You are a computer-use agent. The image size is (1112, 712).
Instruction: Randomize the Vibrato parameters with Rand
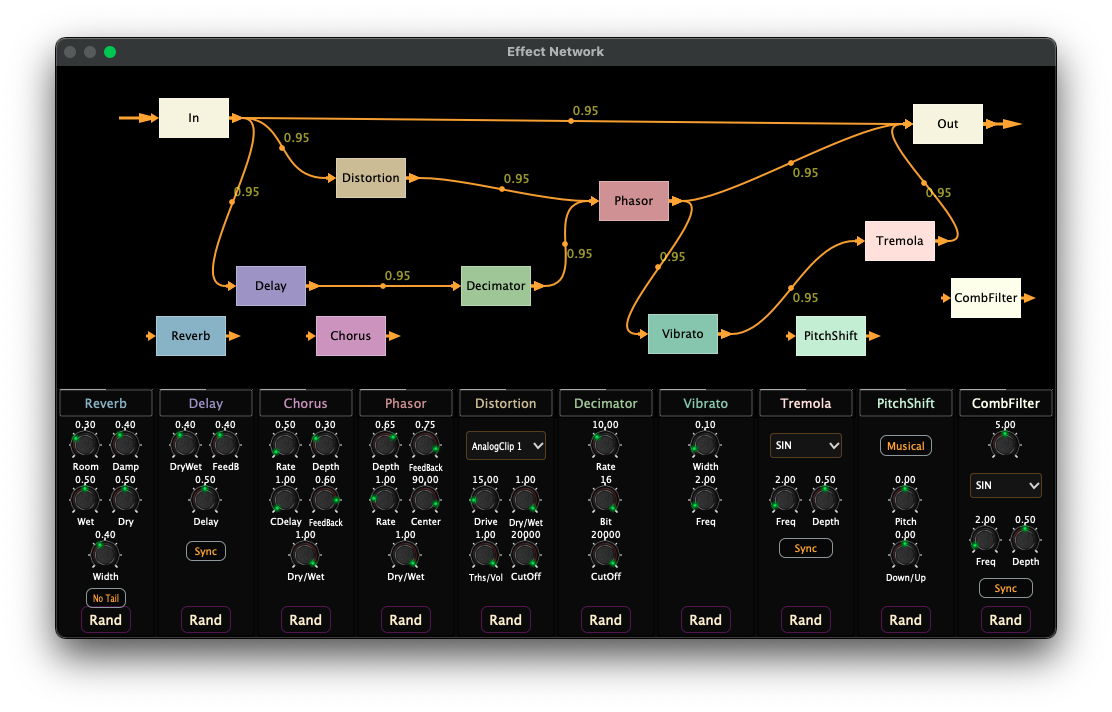[706, 620]
